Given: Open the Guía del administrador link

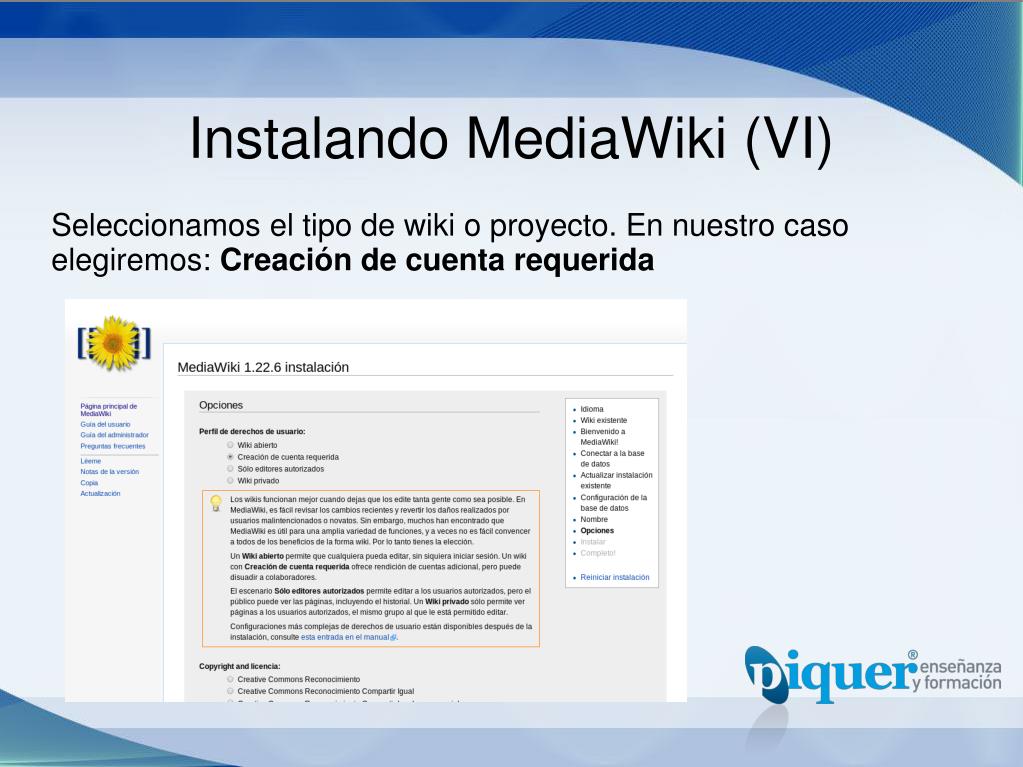Looking at the screenshot, I should (x=114, y=434).
